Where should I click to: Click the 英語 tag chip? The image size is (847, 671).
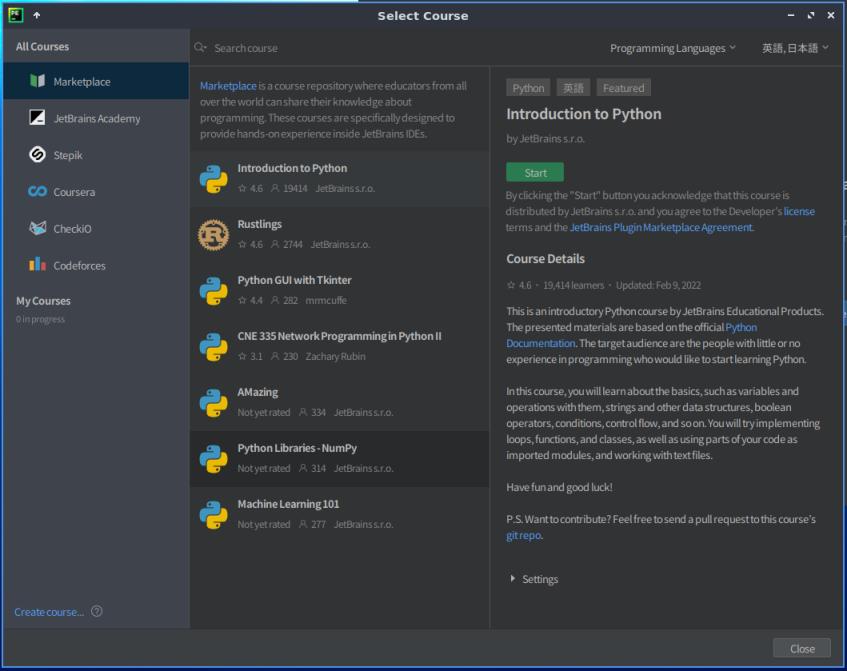pyautogui.click(x=573, y=88)
